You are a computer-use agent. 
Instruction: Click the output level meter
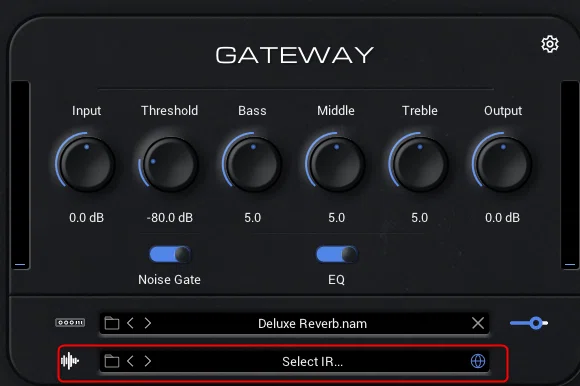click(570, 175)
